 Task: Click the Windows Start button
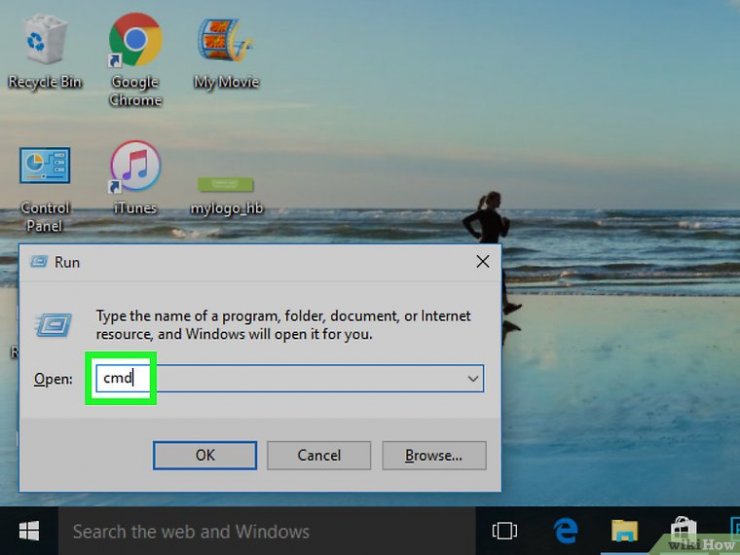pyautogui.click(x=29, y=531)
